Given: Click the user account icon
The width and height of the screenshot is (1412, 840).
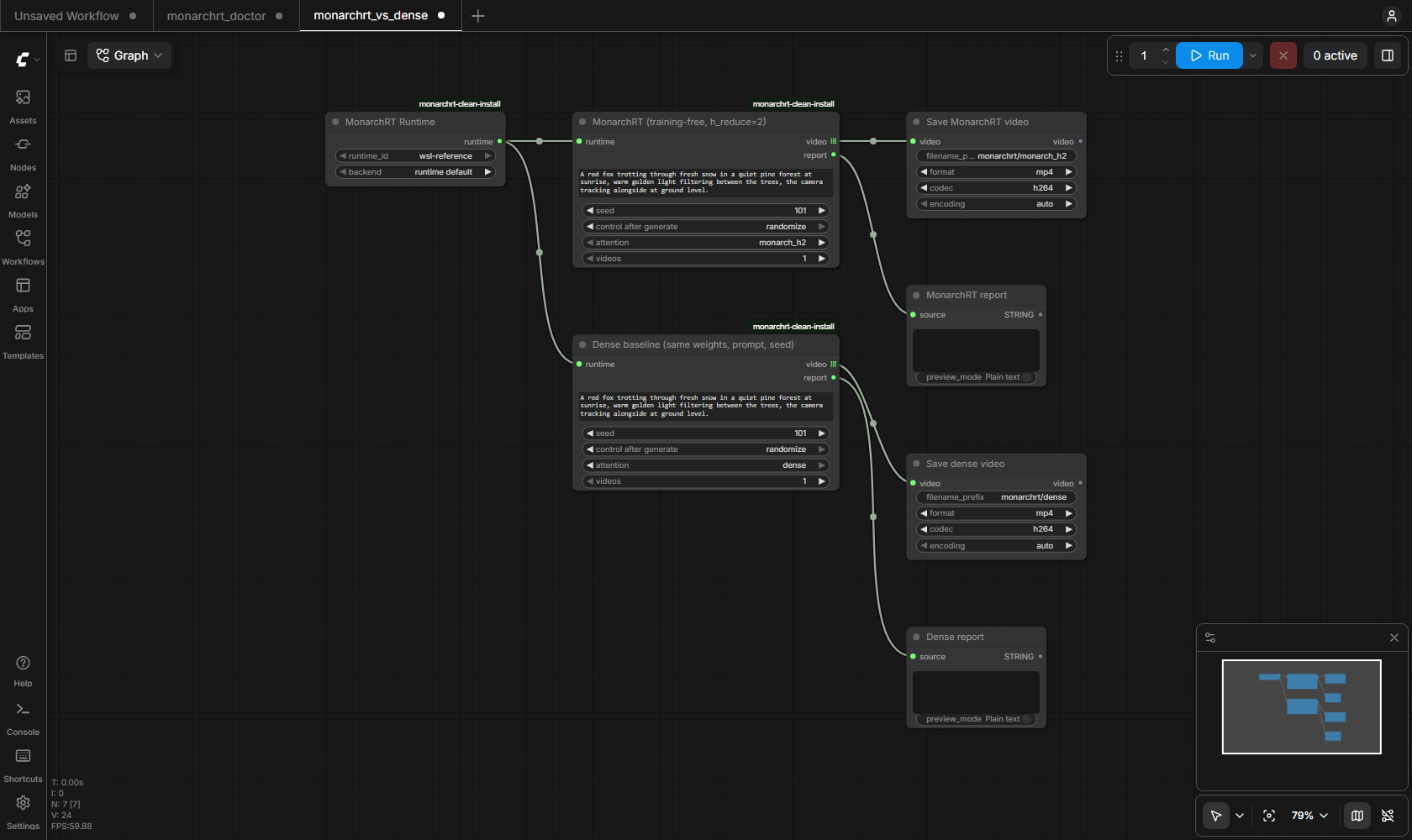Looking at the screenshot, I should click(1392, 16).
